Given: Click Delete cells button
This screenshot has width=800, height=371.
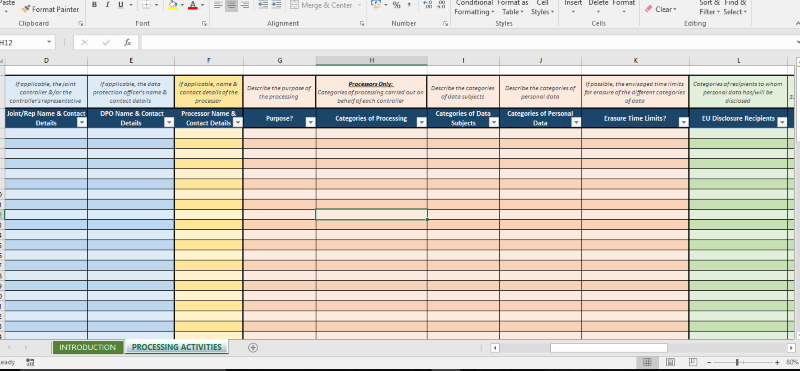Looking at the screenshot, I should [598, 6].
